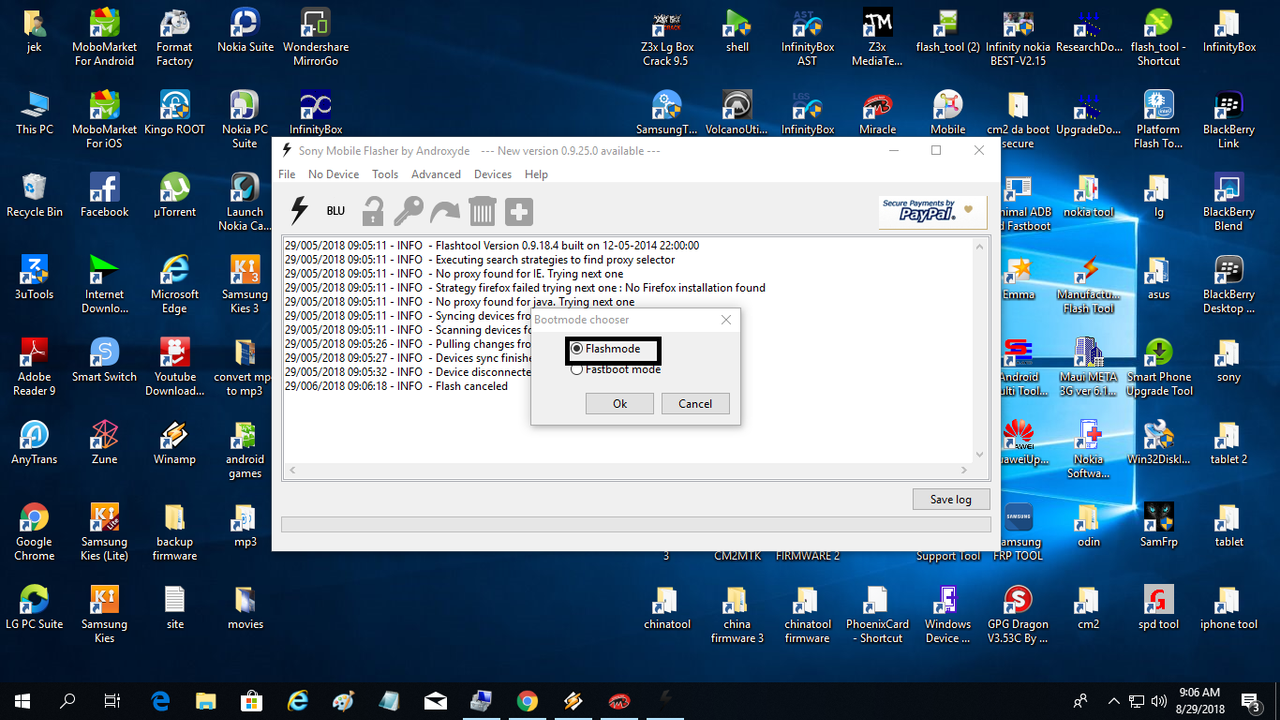Select the spd tool desktop icon
Image resolution: width=1280 pixels, height=720 pixels.
pyautogui.click(x=1159, y=607)
